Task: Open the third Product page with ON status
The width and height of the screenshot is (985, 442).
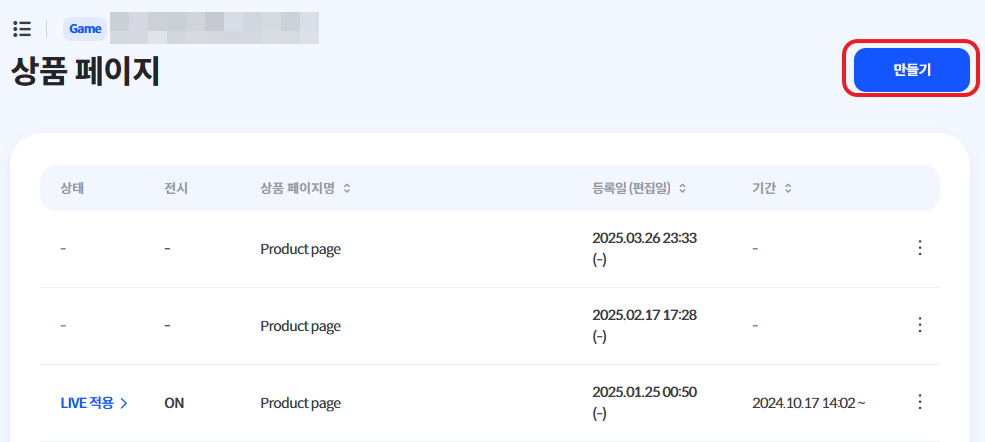Action: point(300,403)
